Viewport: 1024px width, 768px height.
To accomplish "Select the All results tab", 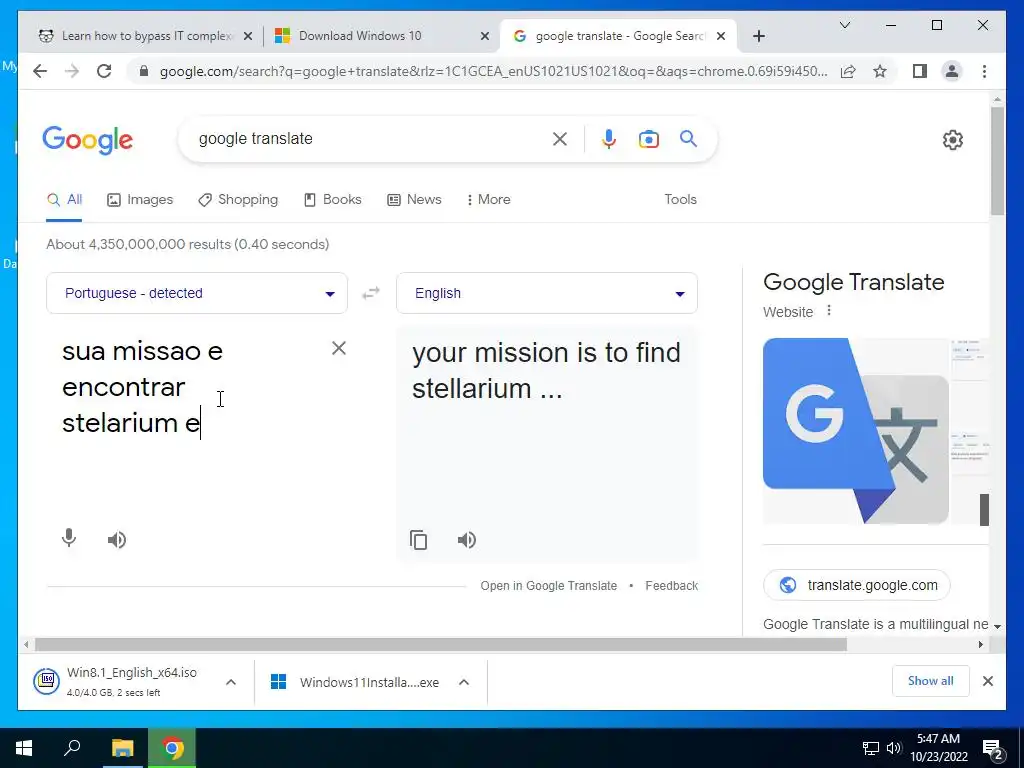I will (64, 200).
